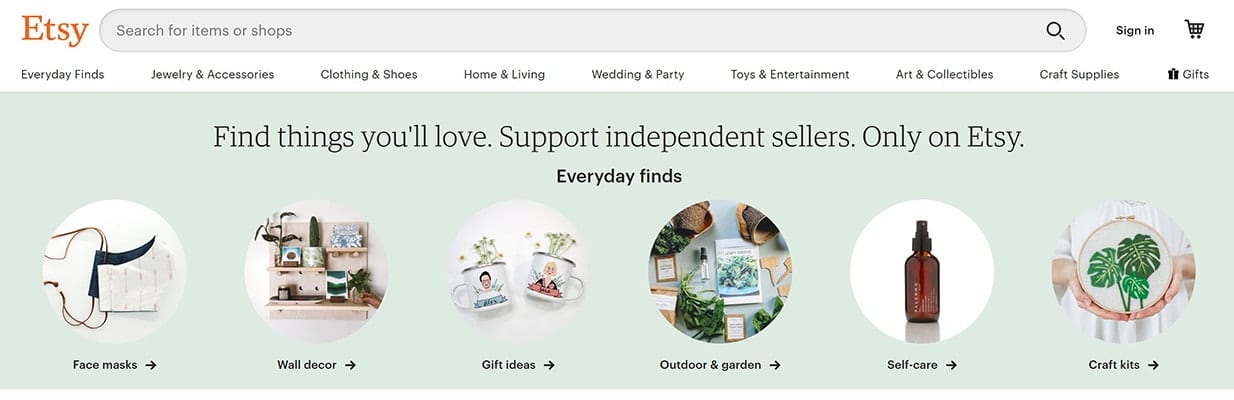
Task: Open the Everyday Finds menu
Action: [62, 74]
